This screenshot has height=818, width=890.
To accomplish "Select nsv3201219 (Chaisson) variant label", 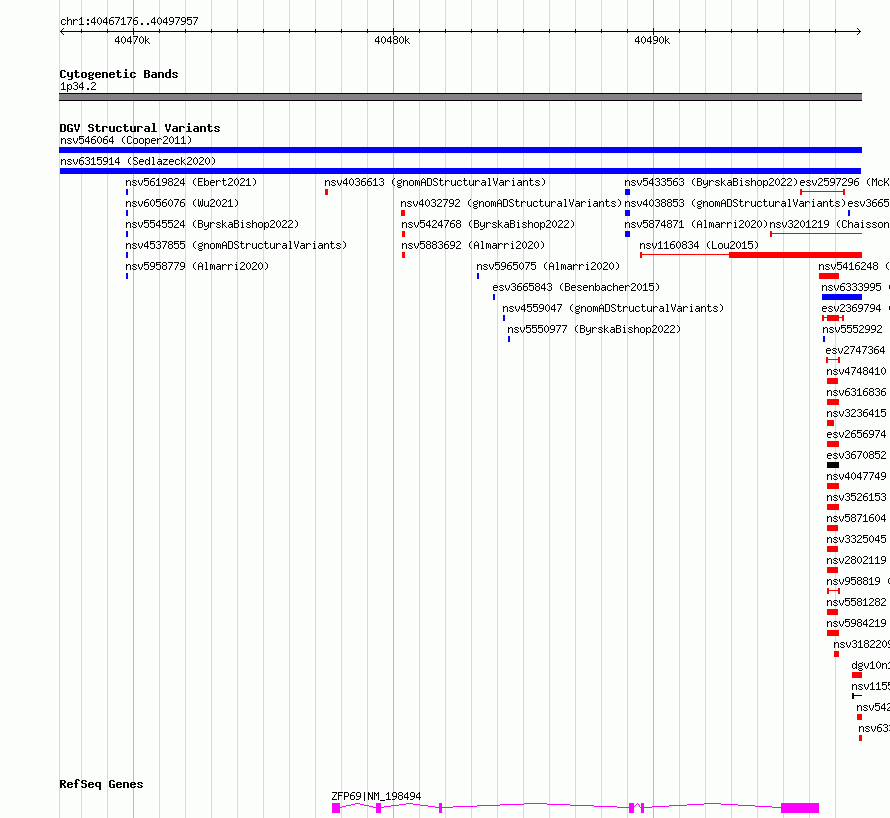I will (x=829, y=224).
